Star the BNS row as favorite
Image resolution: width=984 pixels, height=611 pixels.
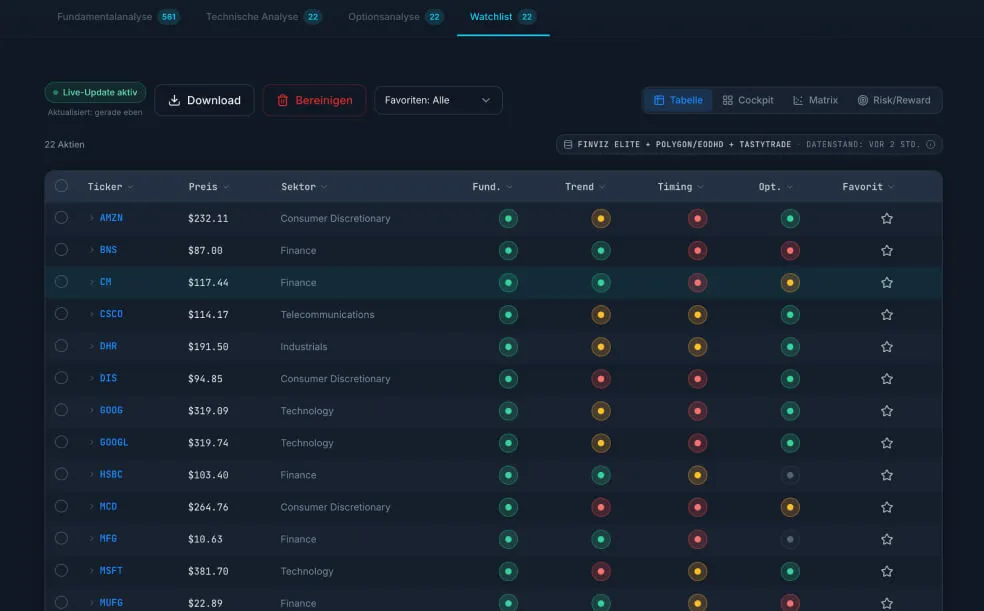pyautogui.click(x=886, y=250)
